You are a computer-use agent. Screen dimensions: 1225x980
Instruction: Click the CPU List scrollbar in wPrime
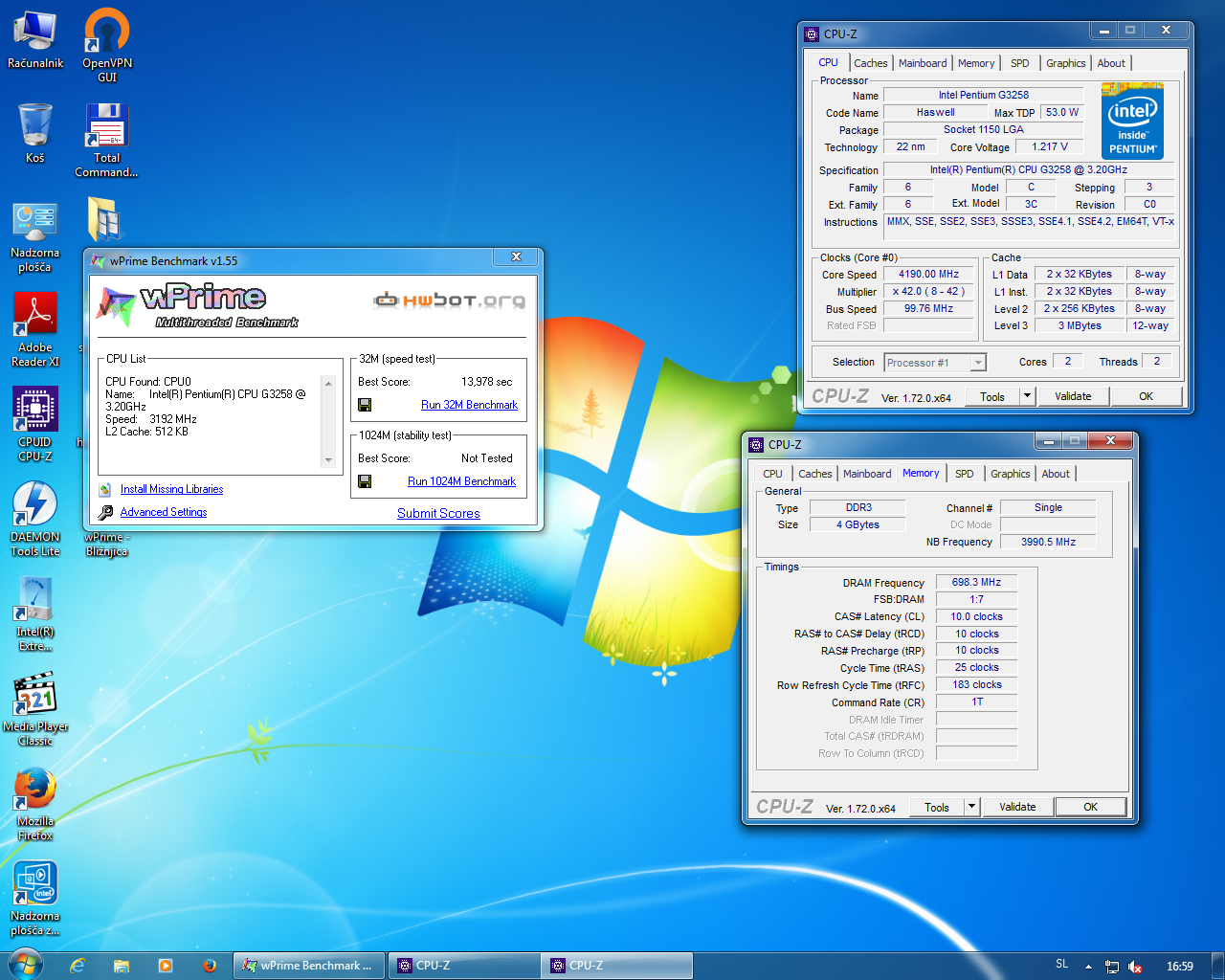(x=329, y=421)
